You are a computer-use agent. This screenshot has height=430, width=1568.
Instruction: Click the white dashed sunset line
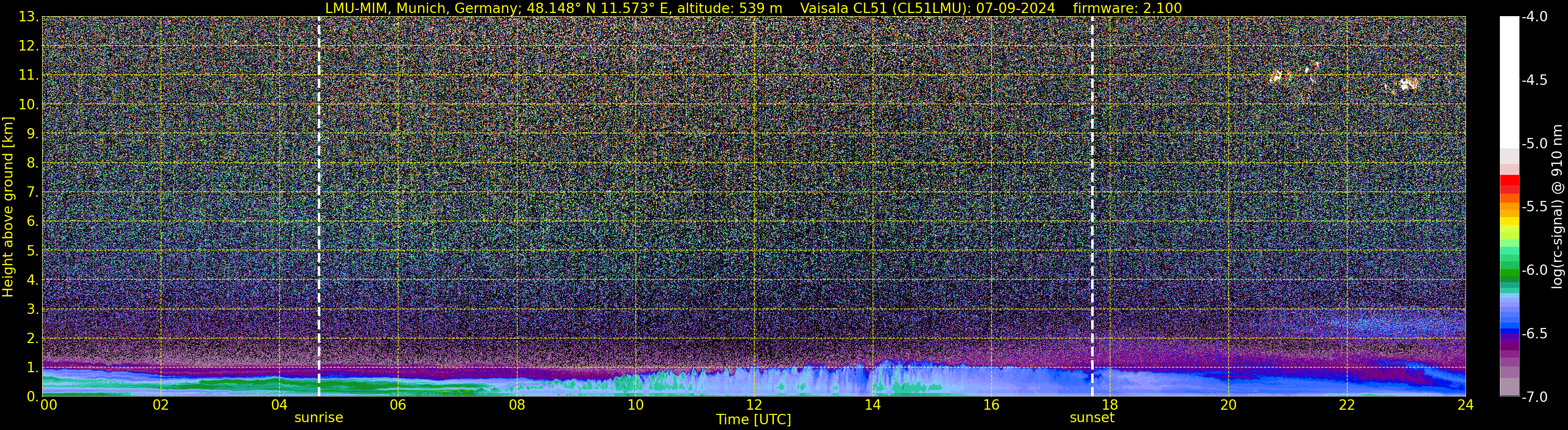pyautogui.click(x=1092, y=206)
